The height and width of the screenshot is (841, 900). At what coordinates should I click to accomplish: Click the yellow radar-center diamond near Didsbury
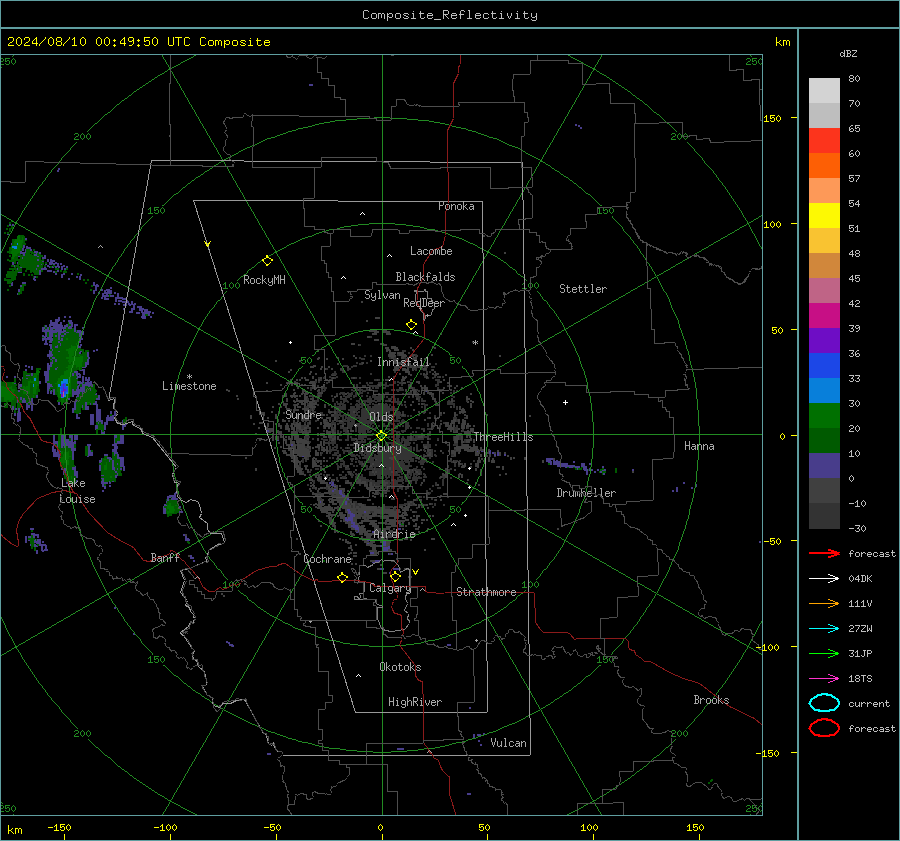click(x=381, y=436)
